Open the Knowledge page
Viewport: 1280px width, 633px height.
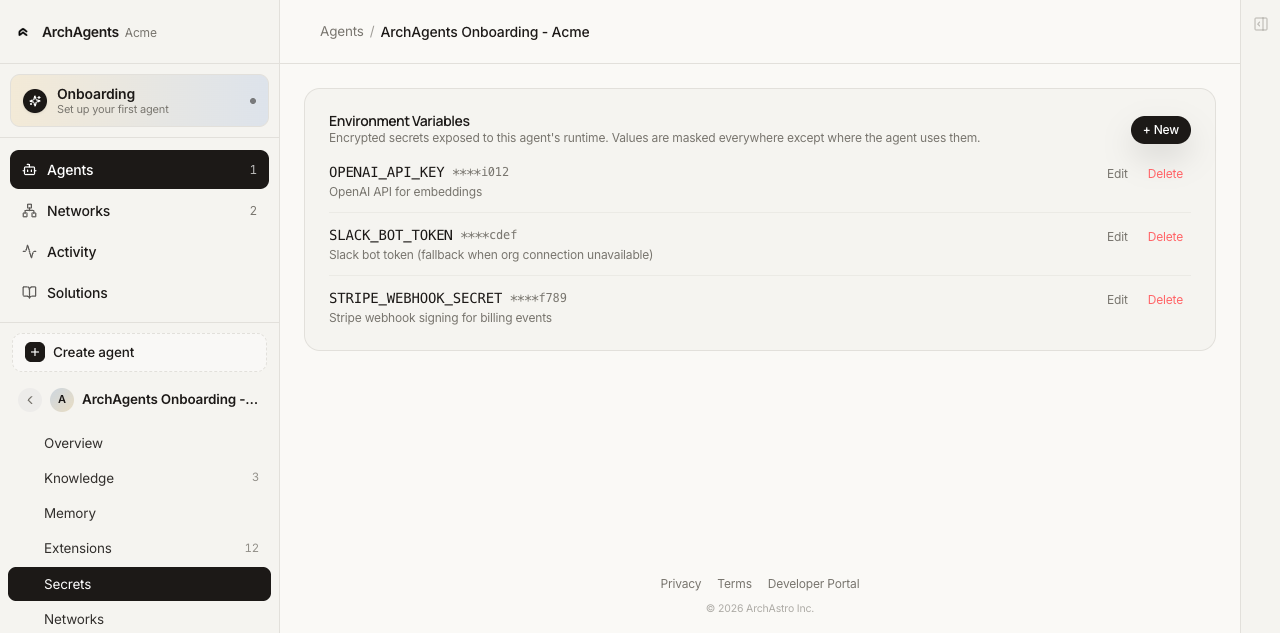pos(139,478)
